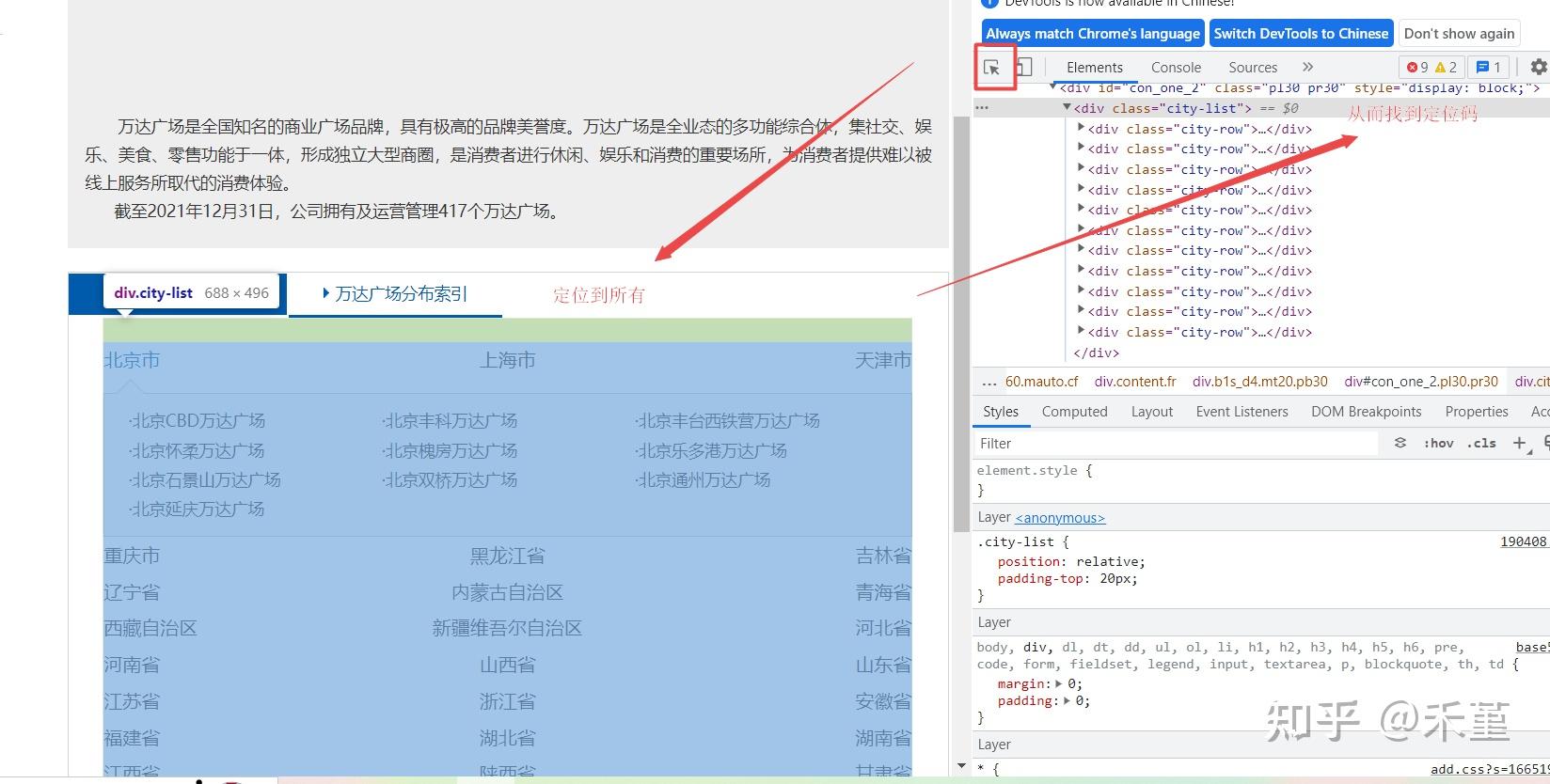The height and width of the screenshot is (784, 1550).
Task: Toggle CSS layers view icon
Action: coord(1400,443)
